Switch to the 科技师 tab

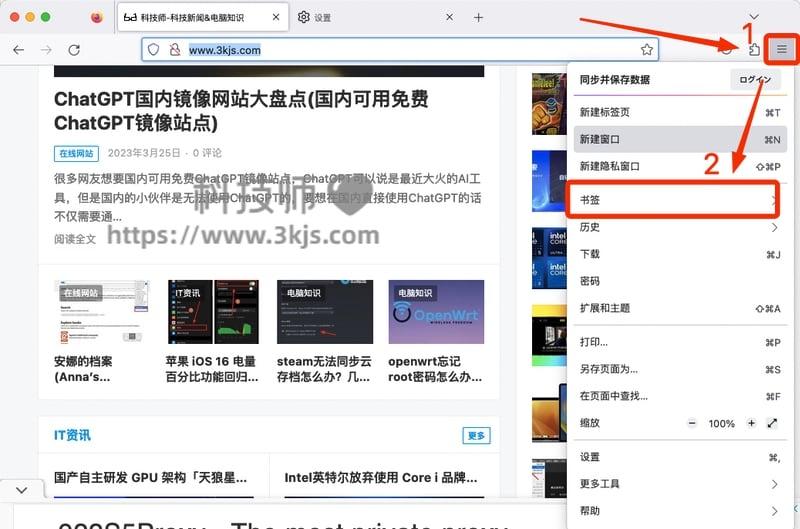point(203,17)
